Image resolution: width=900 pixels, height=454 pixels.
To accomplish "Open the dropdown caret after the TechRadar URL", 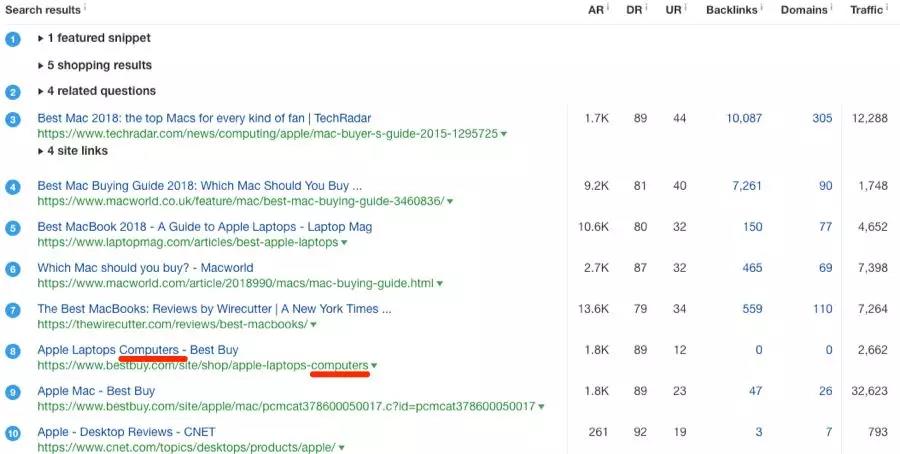I will click(503, 134).
